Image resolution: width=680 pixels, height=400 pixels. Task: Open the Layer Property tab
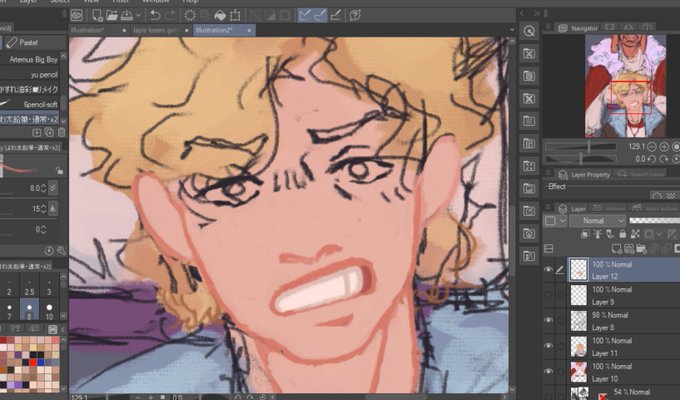click(585, 174)
